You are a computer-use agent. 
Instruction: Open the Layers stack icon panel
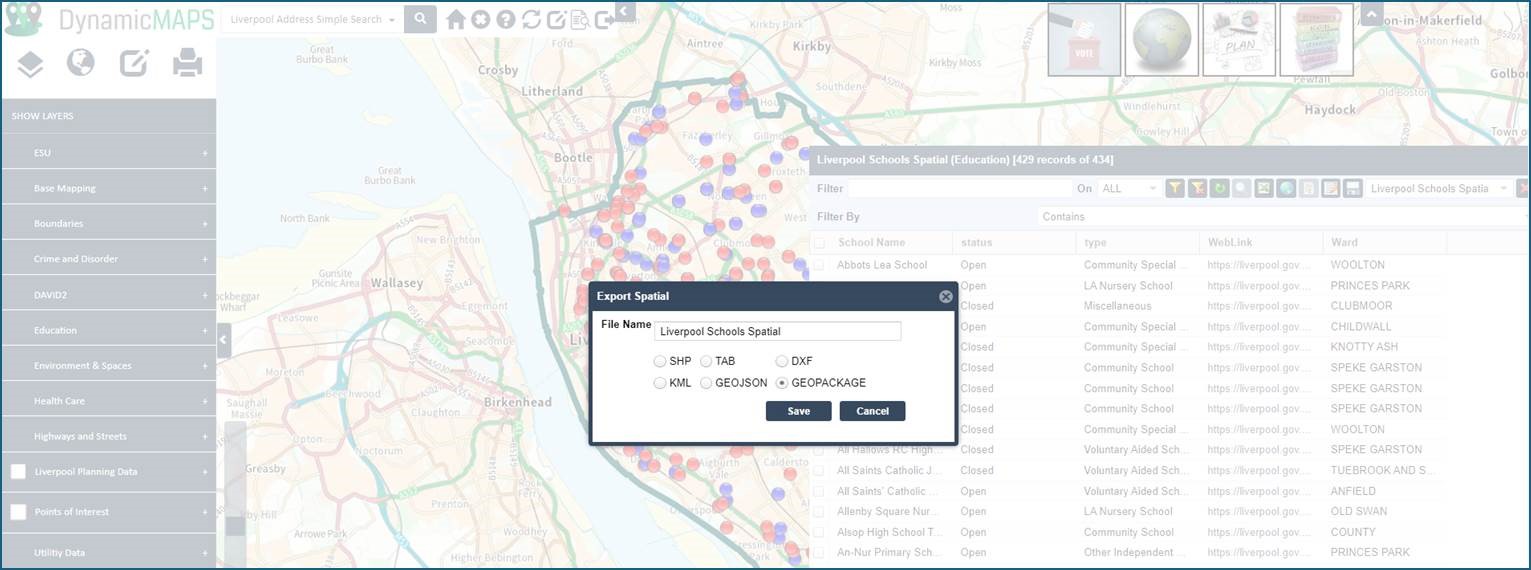[30, 64]
